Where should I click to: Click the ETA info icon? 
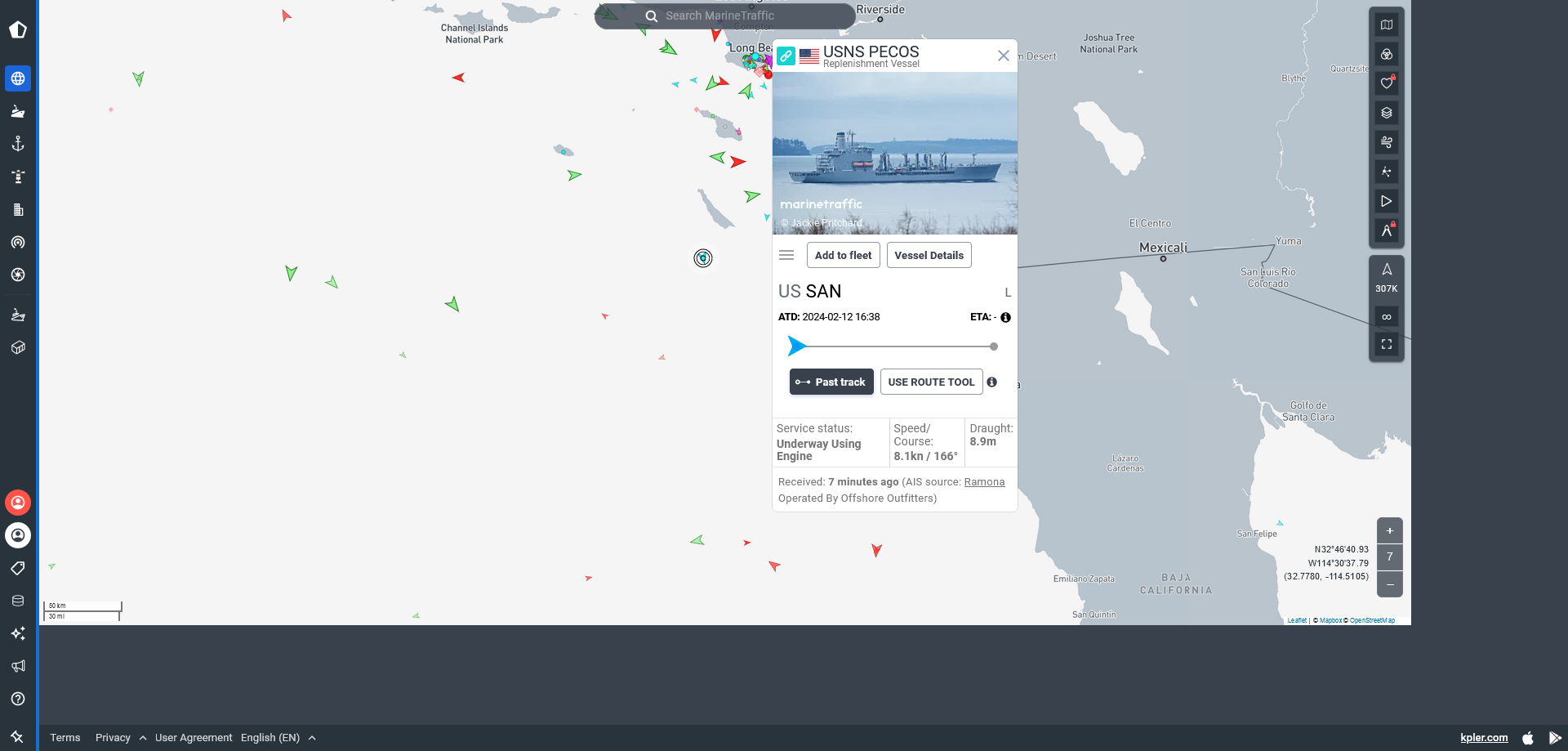[1006, 317]
